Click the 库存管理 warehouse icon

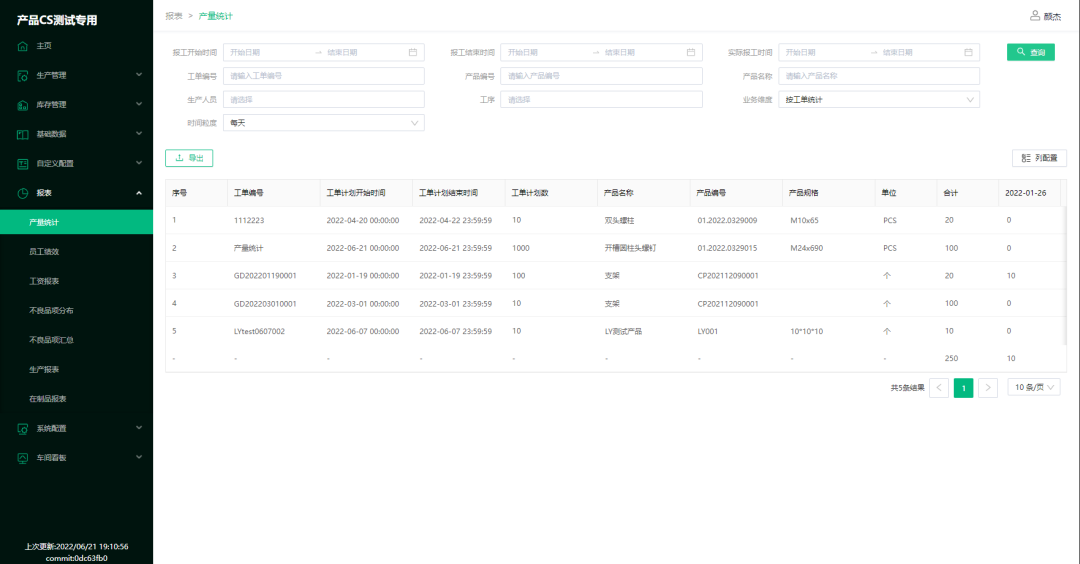click(x=22, y=104)
